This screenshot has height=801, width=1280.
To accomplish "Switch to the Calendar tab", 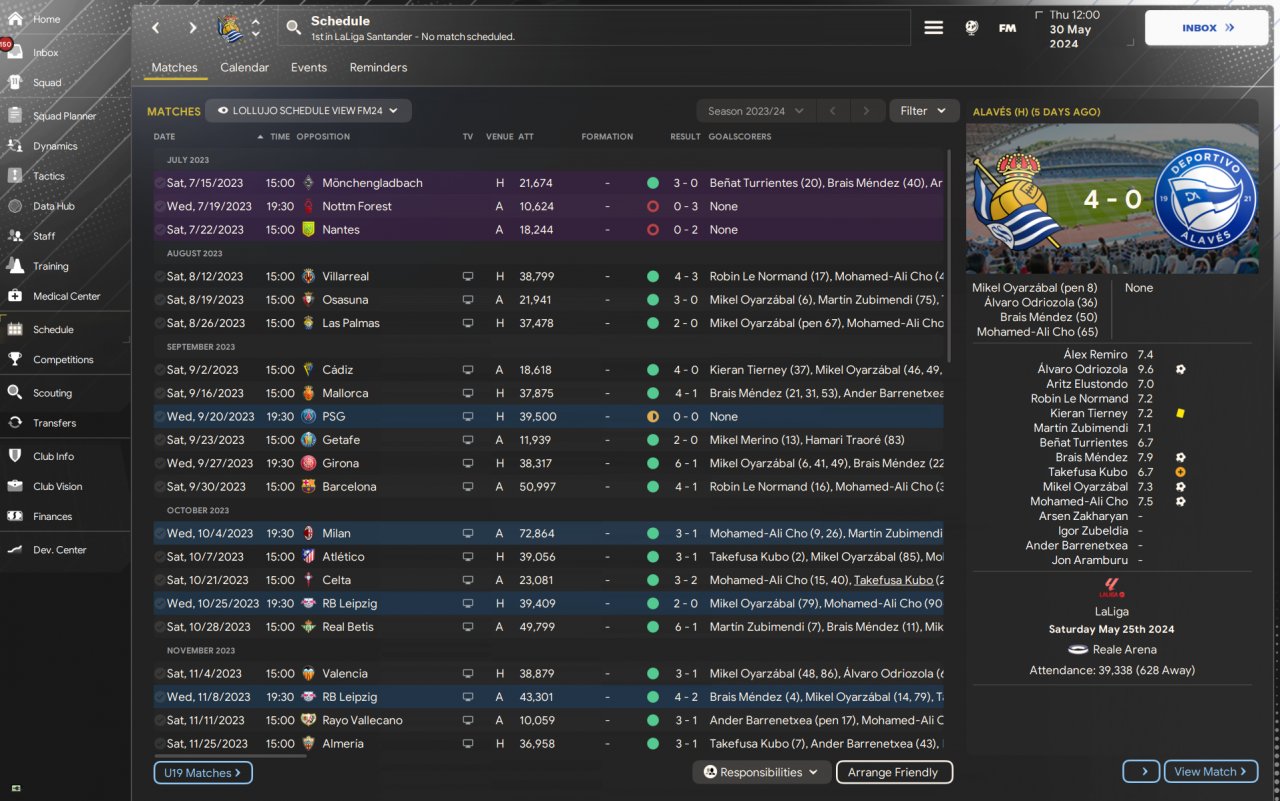I will pos(245,68).
